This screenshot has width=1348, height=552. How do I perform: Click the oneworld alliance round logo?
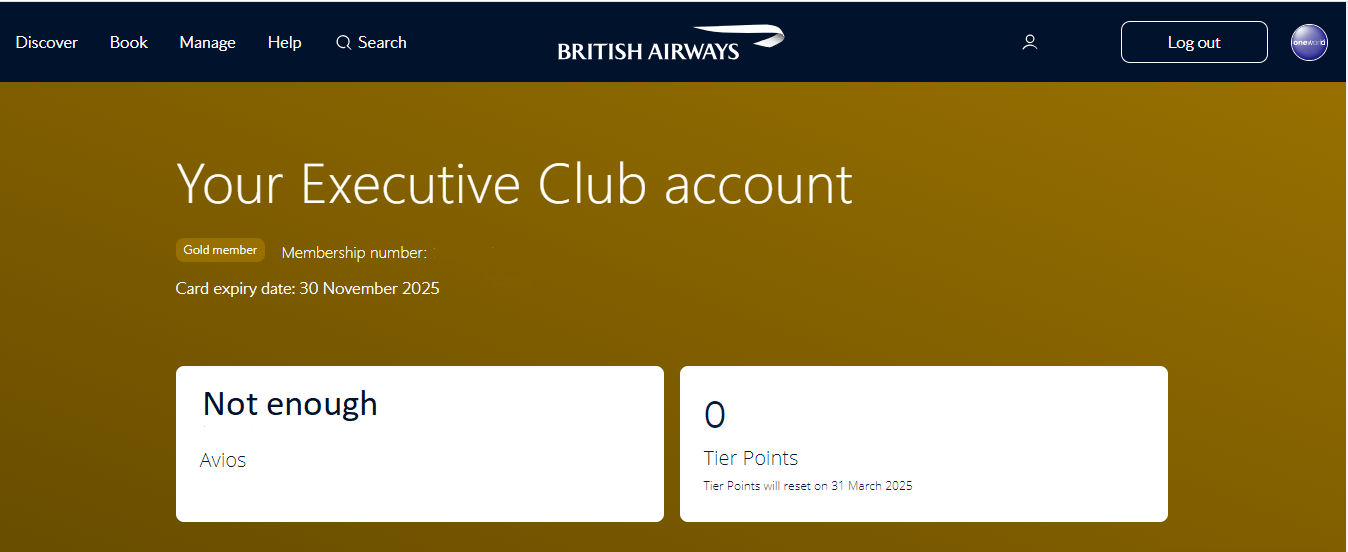point(1309,42)
